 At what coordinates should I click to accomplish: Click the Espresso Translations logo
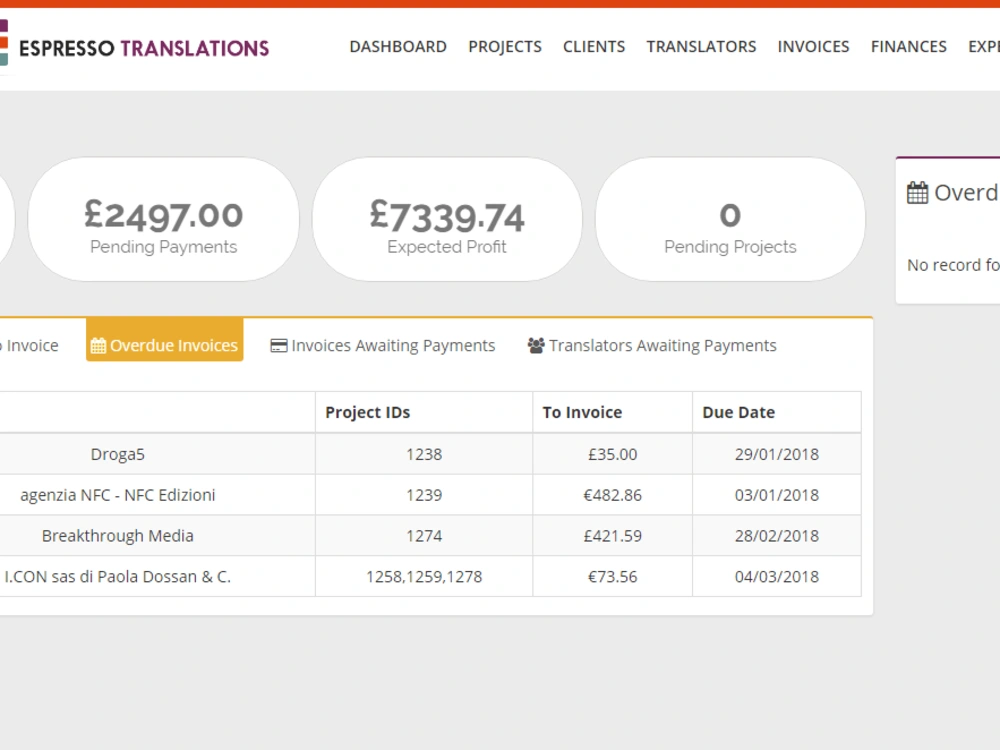[x=135, y=48]
